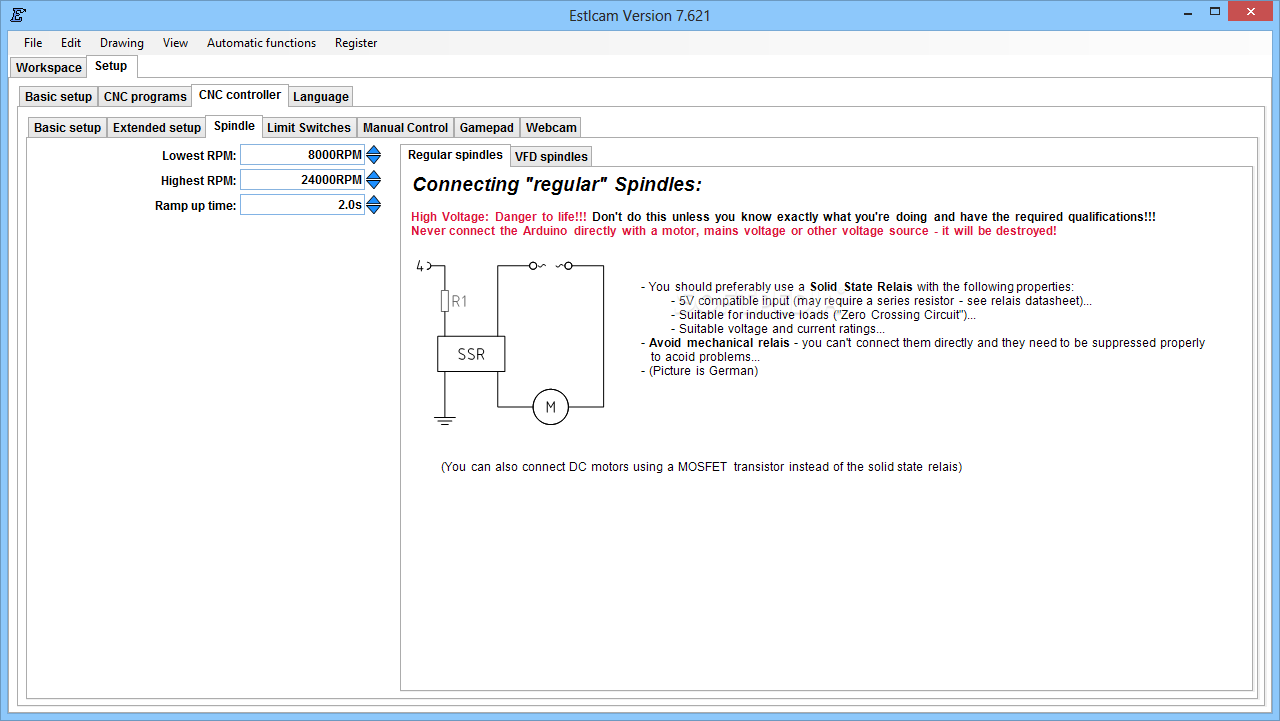The width and height of the screenshot is (1280, 721).
Task: Click the 'Highest RPM:' label
Action: 198,181
